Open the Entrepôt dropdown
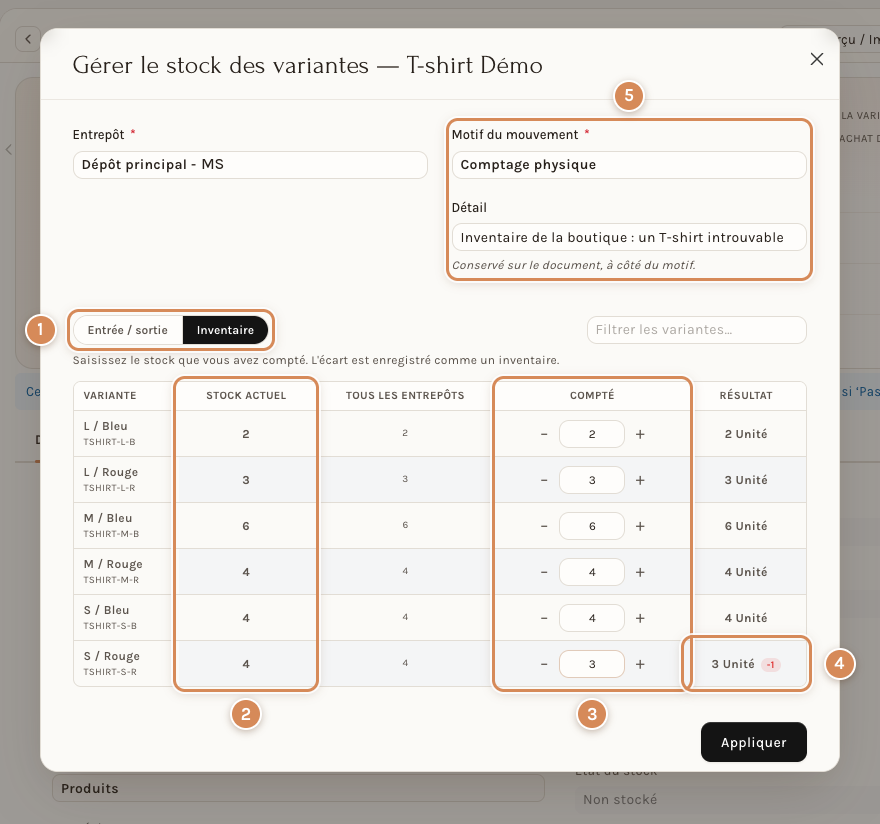This screenshot has height=824, width=880. coord(250,165)
